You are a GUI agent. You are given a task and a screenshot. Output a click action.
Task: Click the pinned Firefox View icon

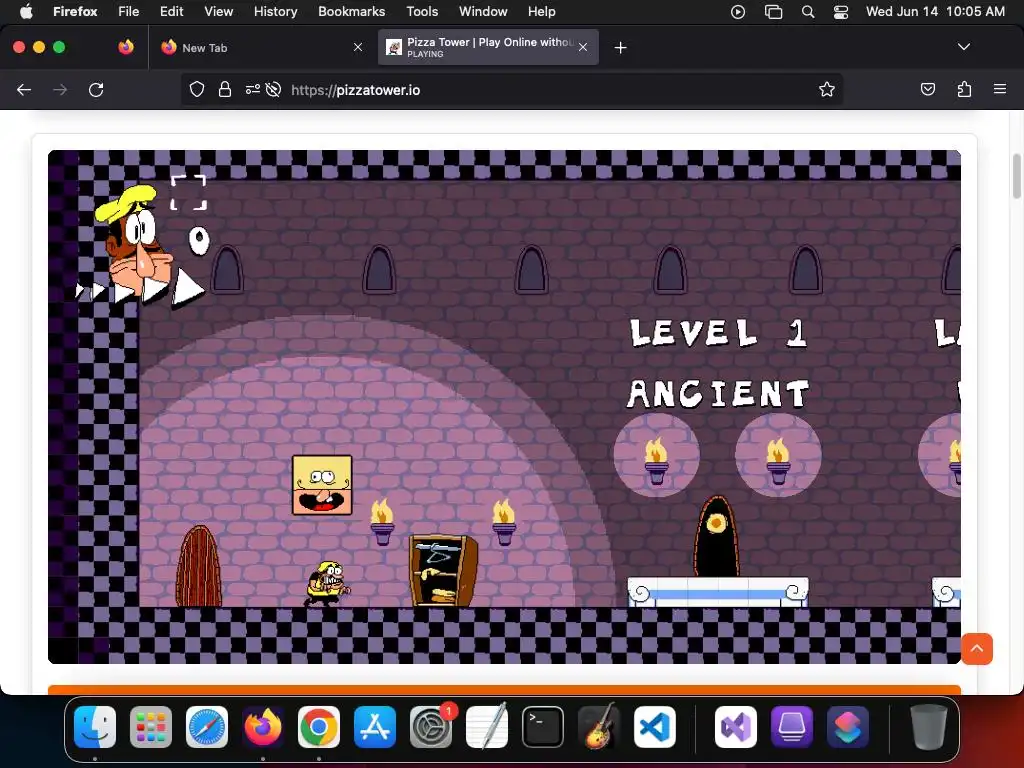pos(126,47)
